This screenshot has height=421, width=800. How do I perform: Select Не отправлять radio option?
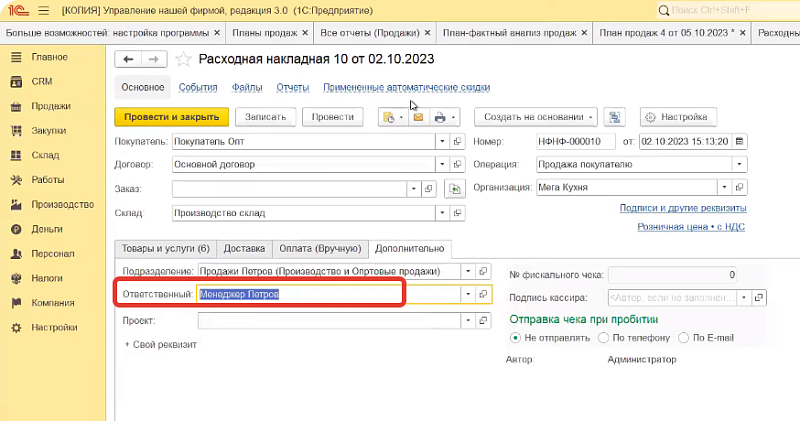pos(515,338)
